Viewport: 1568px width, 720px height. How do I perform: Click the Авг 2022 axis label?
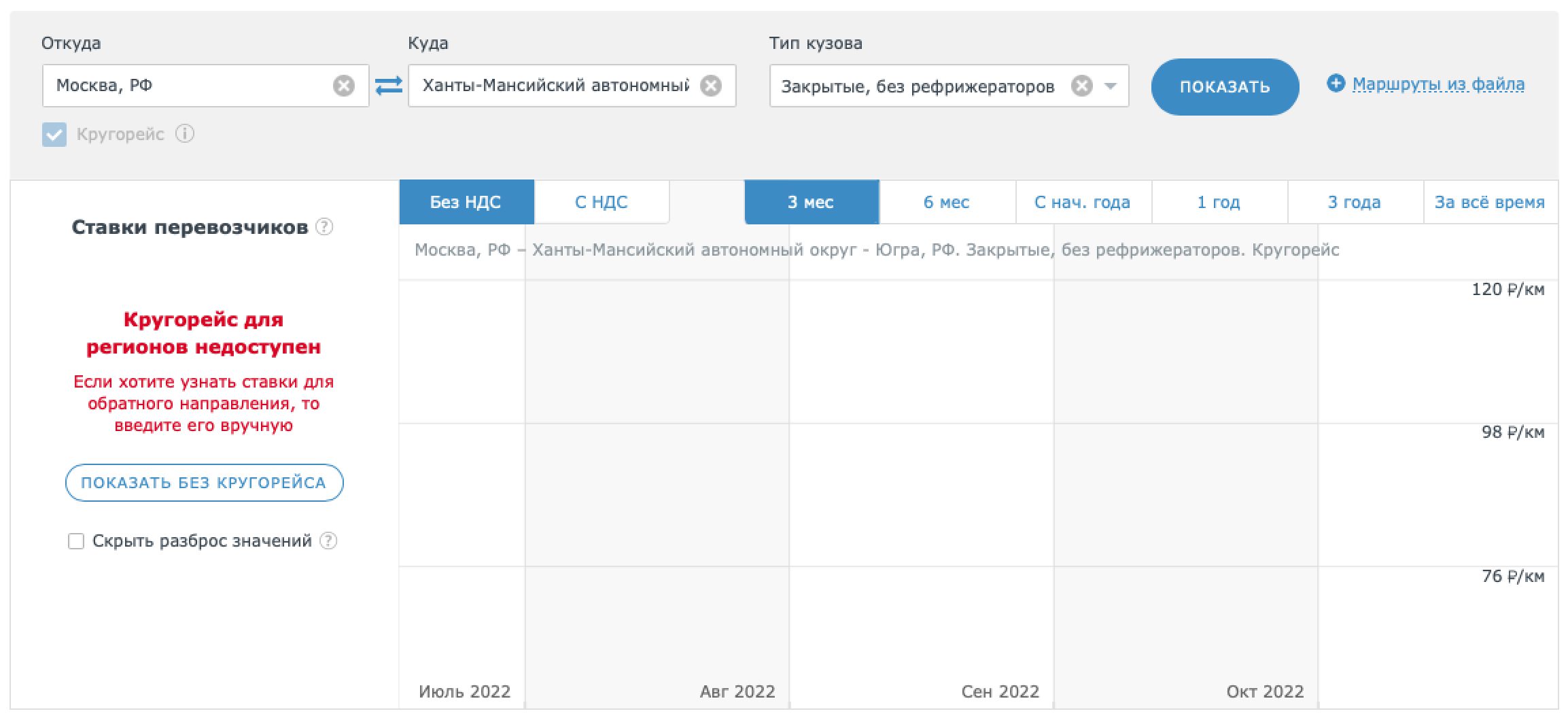(x=737, y=692)
